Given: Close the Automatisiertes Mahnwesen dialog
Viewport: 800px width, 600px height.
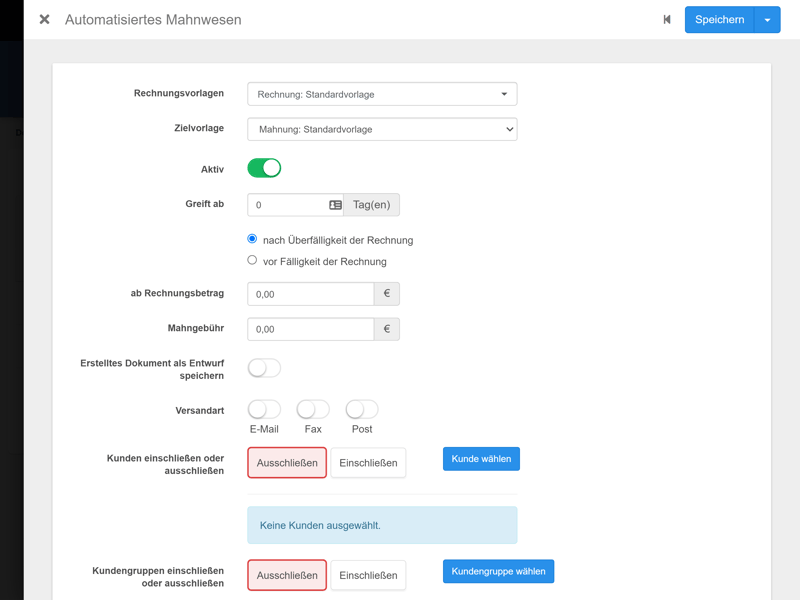Looking at the screenshot, I should (44, 19).
